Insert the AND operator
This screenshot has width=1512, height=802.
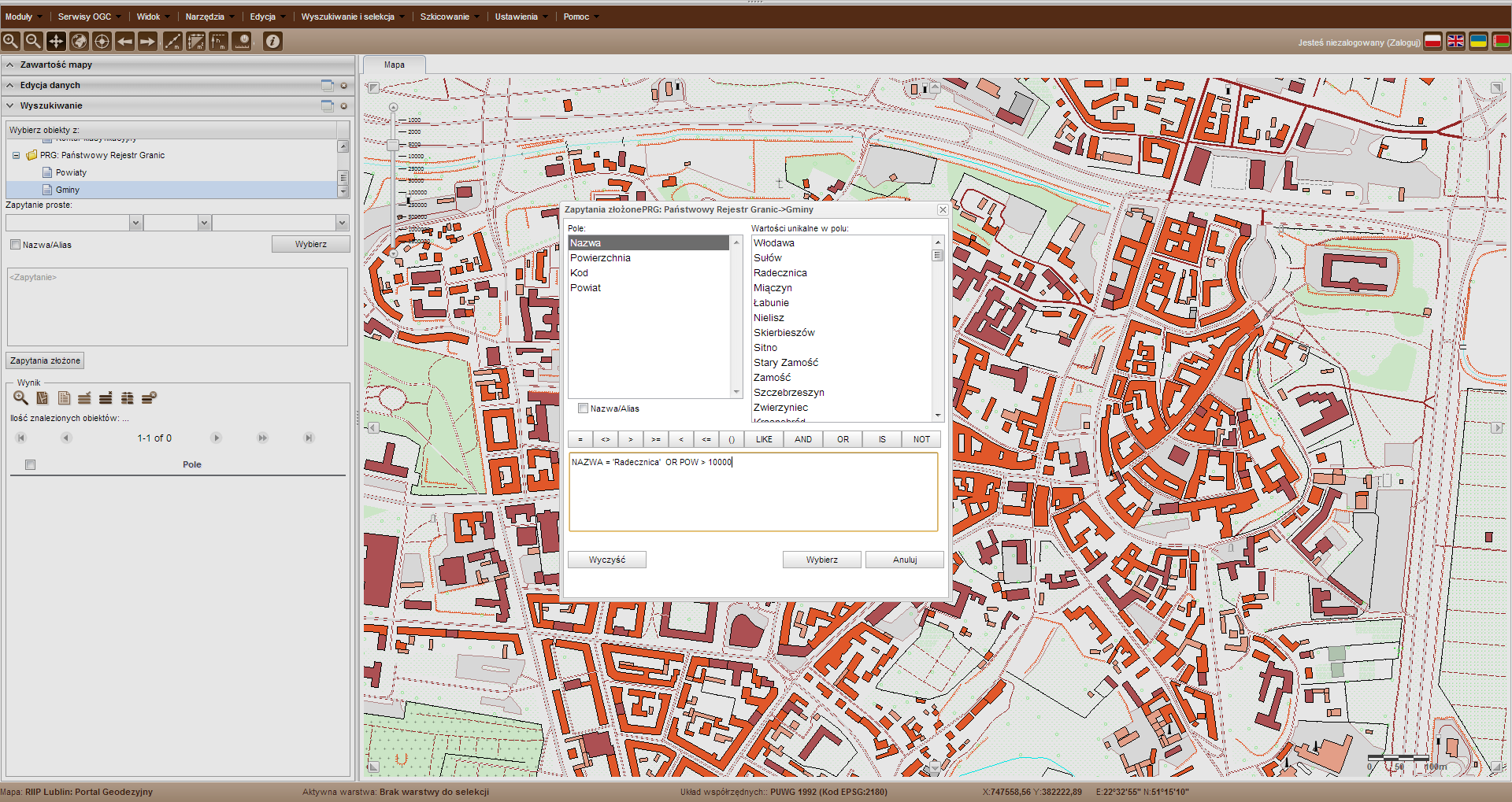point(802,439)
